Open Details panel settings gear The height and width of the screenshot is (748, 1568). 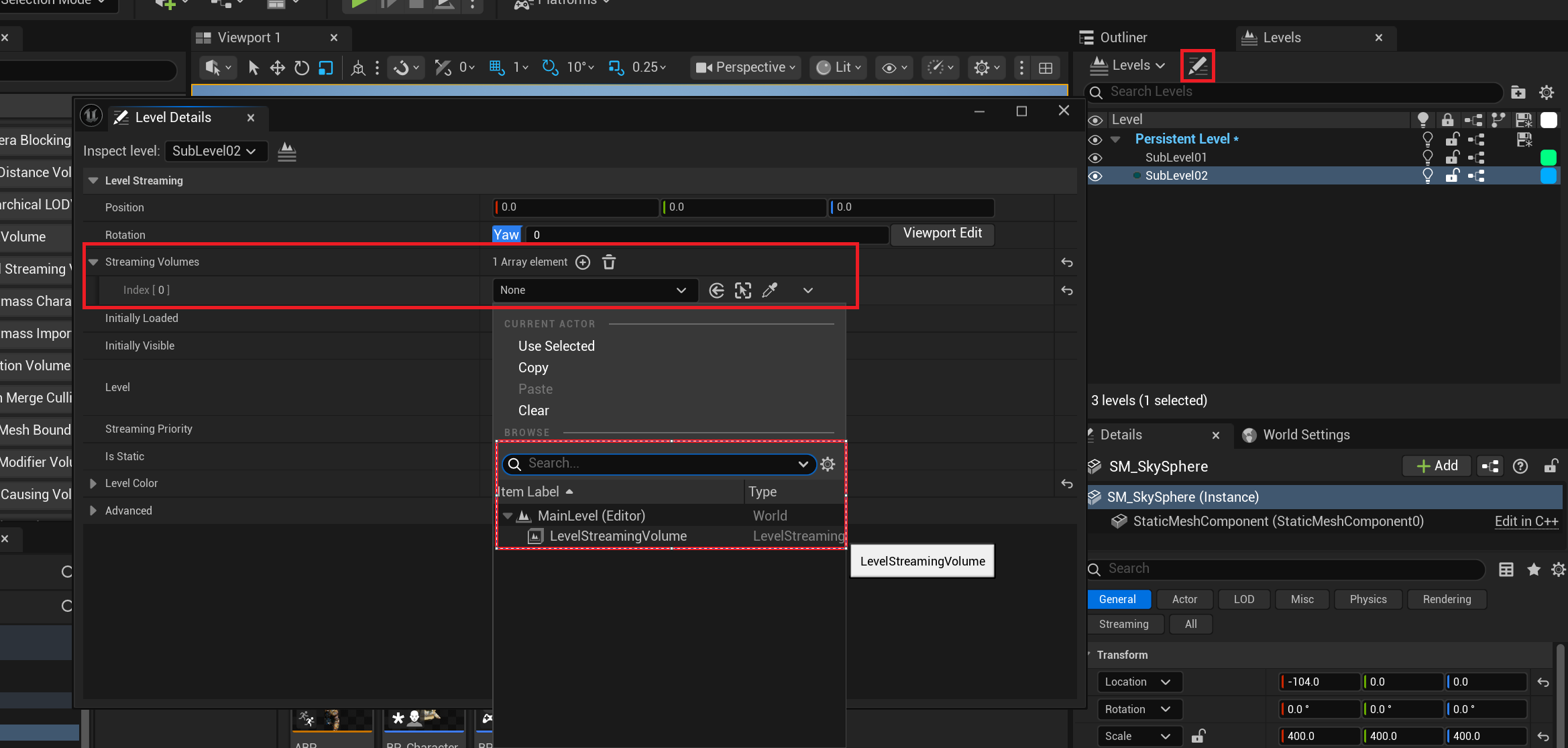pos(1558,569)
